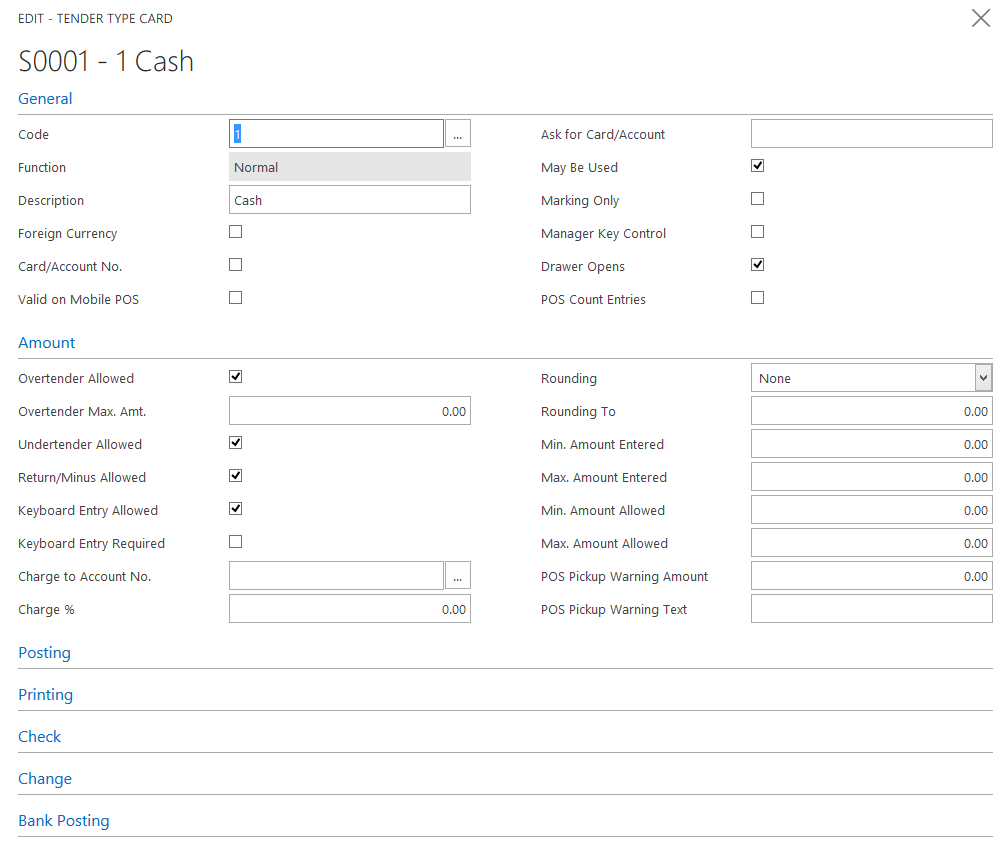This screenshot has width=1005, height=847.
Task: Uncheck the Drawer Opens checkbox
Action: point(758,265)
